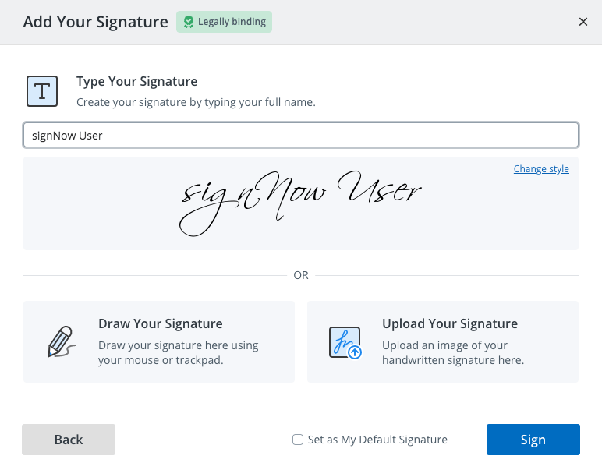Select the 'Upload Your Signature' heading

coord(450,324)
